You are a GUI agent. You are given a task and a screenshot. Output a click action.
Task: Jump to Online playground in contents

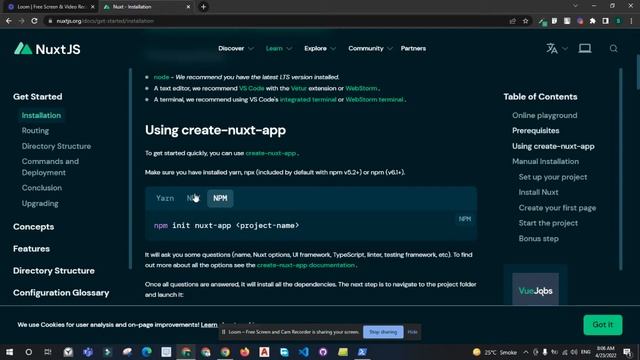point(544,116)
